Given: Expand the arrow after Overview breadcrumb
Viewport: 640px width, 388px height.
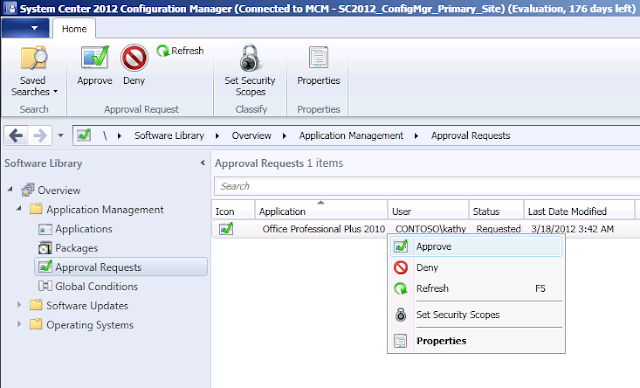Looking at the screenshot, I should pos(284,136).
